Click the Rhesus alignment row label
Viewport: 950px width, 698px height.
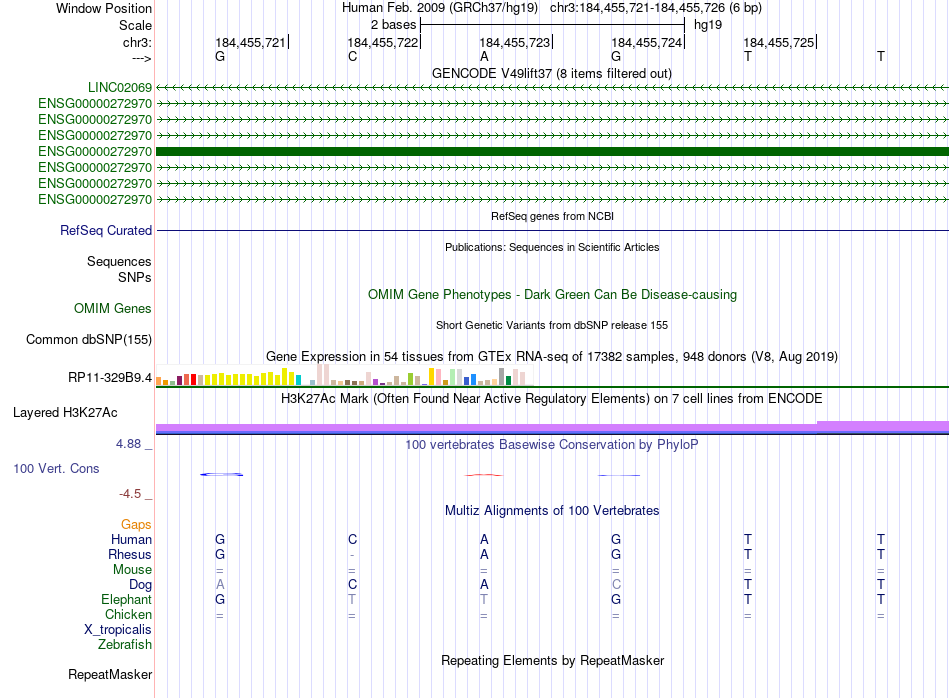(x=130, y=555)
